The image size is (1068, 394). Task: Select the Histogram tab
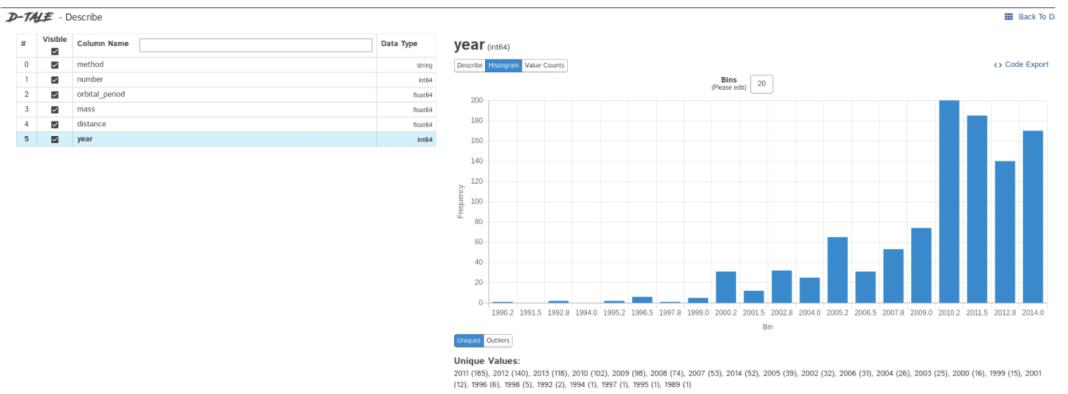(x=503, y=65)
